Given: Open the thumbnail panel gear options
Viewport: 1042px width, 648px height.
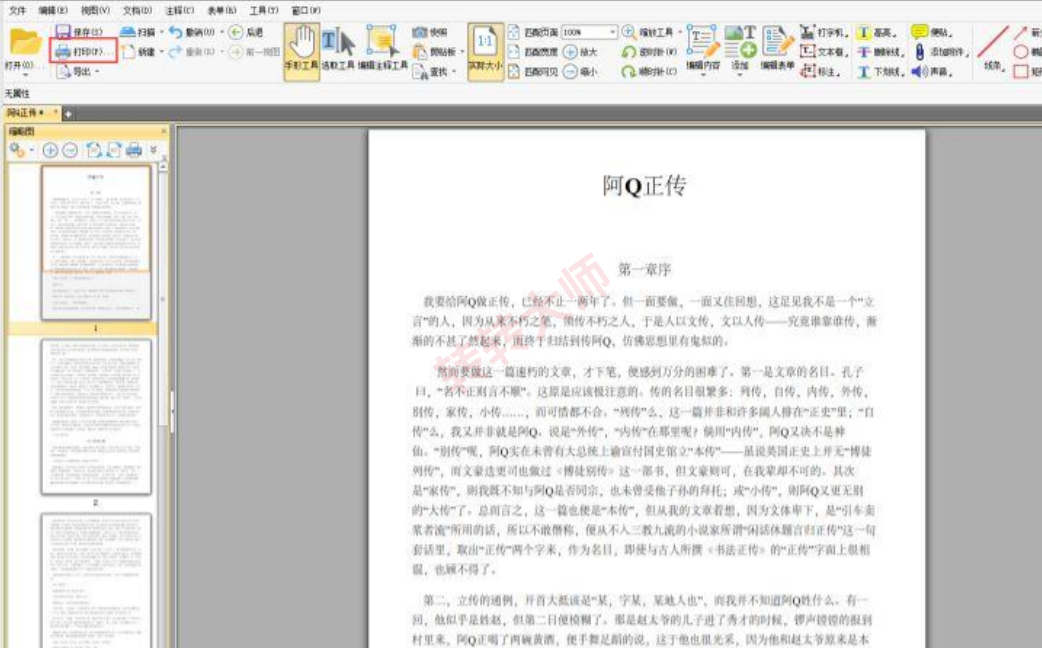Looking at the screenshot, I should tap(17, 150).
